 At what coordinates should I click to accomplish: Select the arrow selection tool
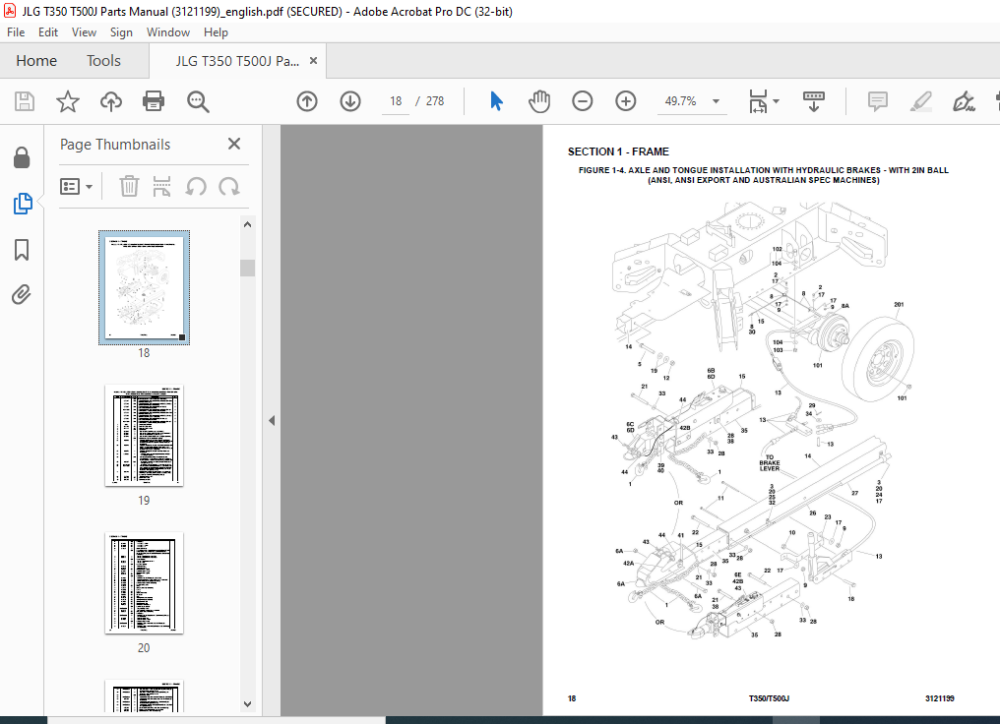pos(496,101)
